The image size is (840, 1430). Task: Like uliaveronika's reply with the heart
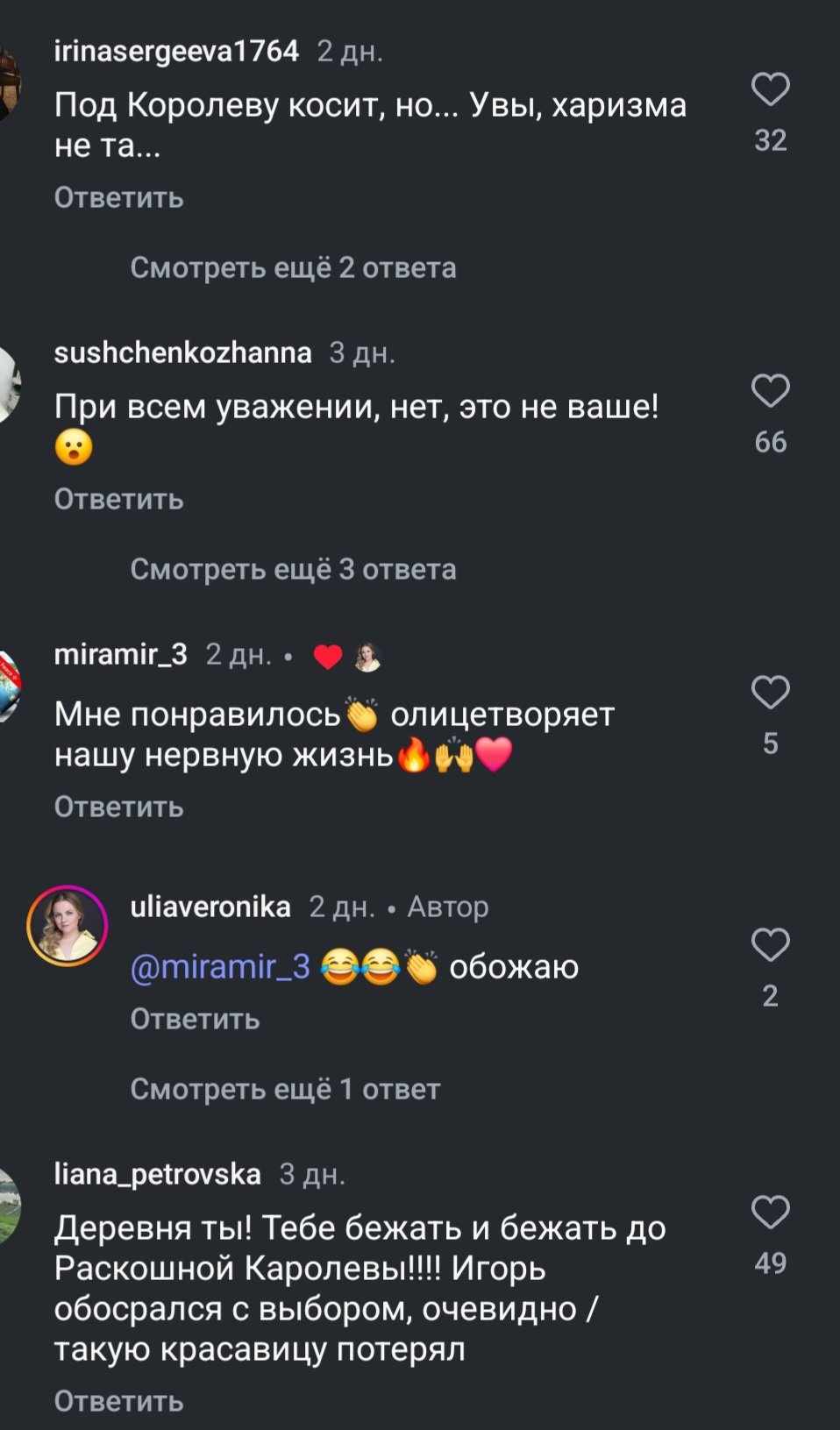771,945
